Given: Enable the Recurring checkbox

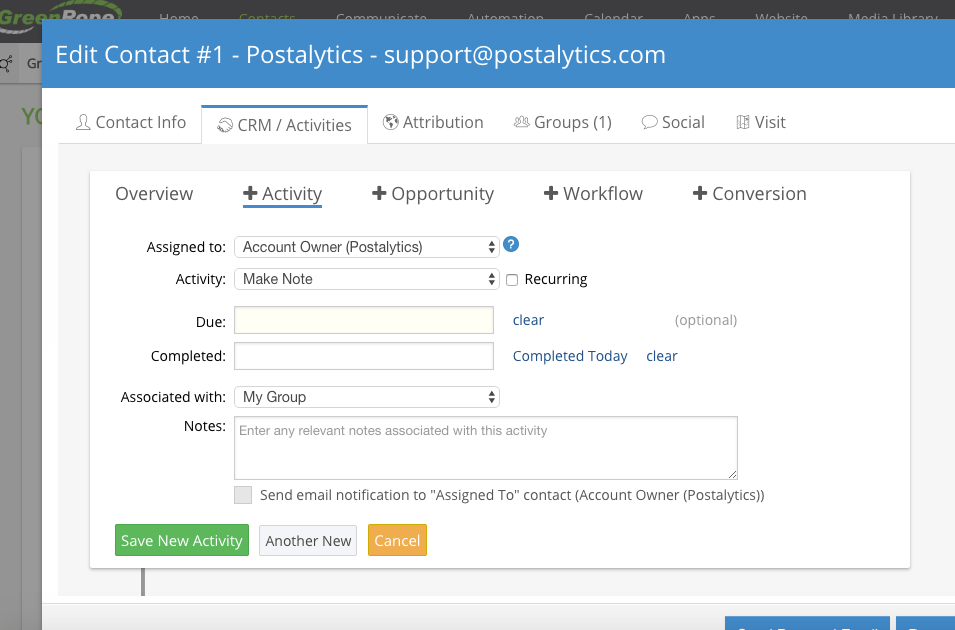Looking at the screenshot, I should [x=512, y=280].
